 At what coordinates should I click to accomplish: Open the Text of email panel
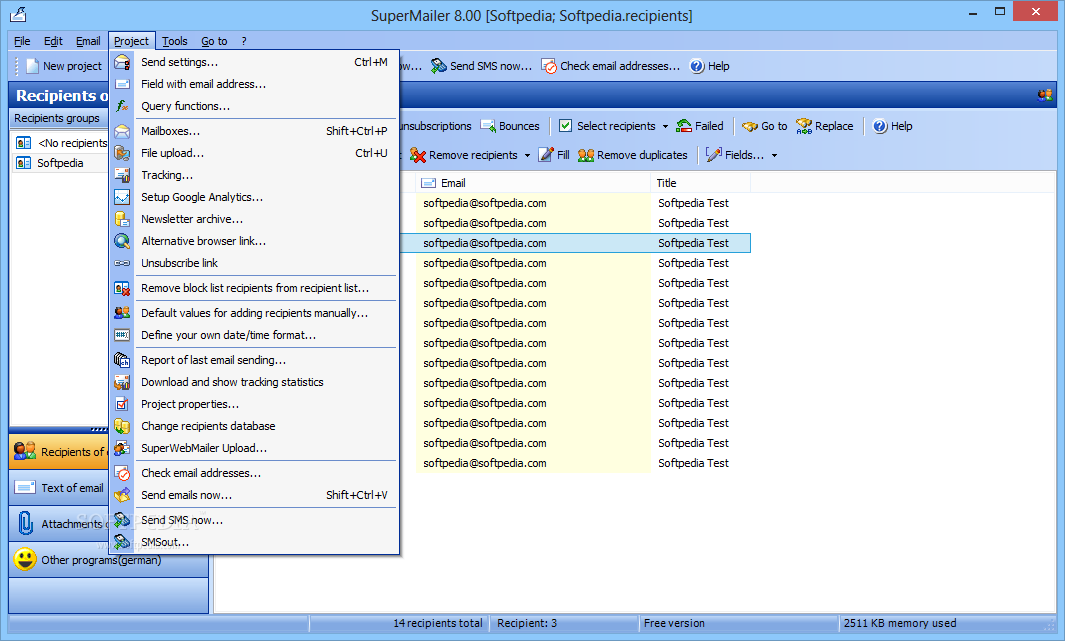point(59,488)
